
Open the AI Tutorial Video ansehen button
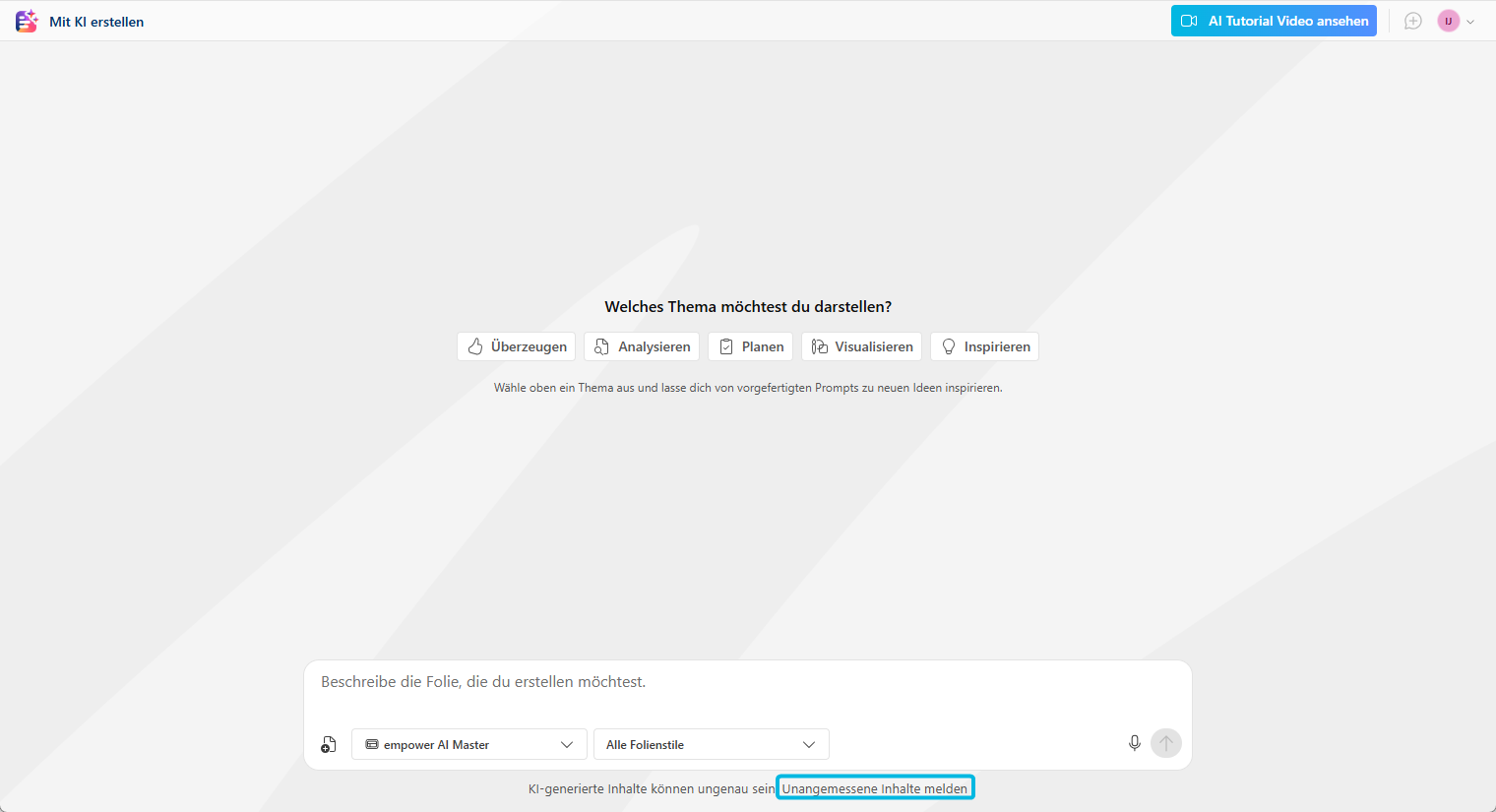click(x=1274, y=21)
